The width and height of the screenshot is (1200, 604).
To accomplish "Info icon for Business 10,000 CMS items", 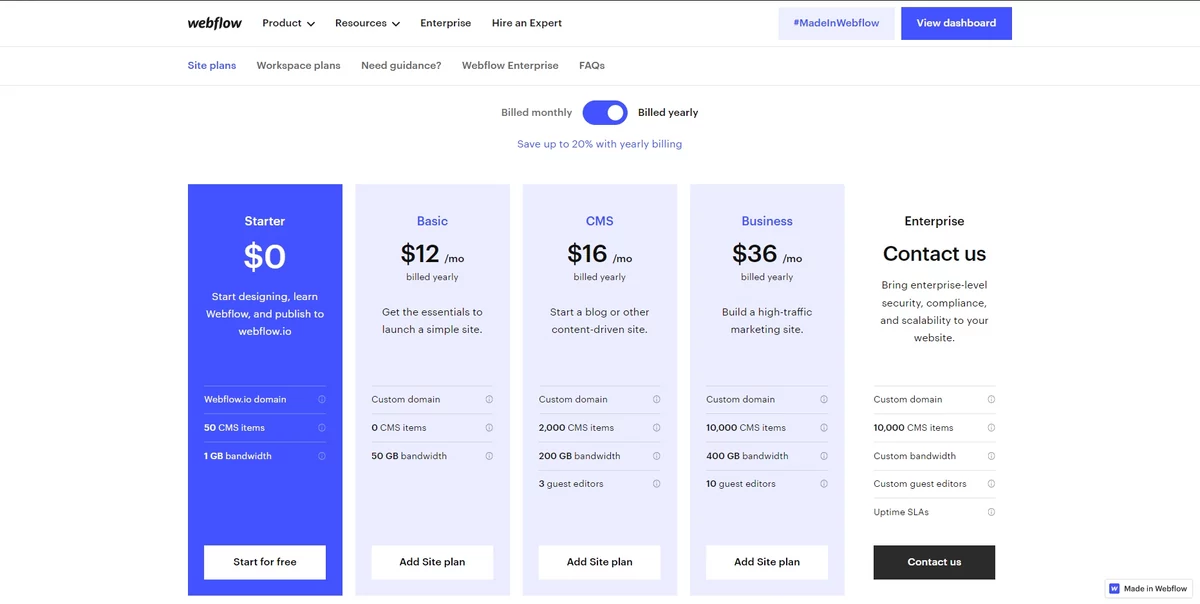I will click(823, 427).
